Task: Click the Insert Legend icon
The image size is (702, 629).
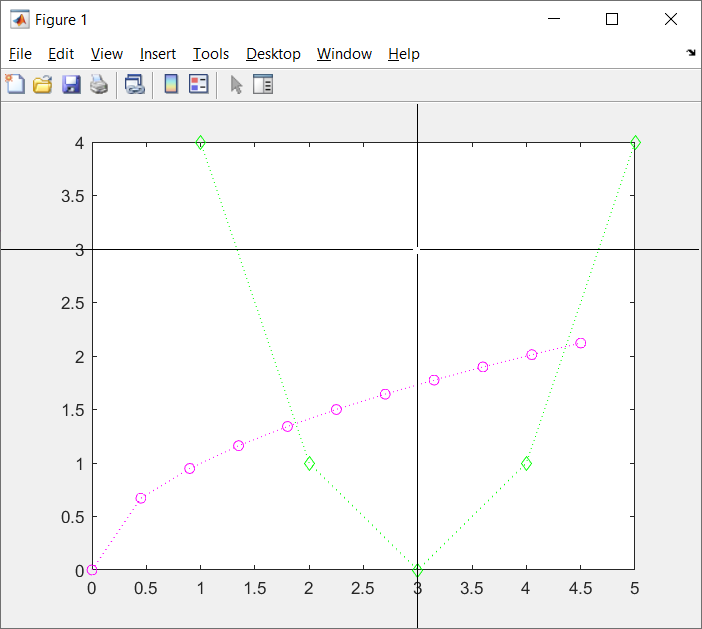Action: click(199, 84)
